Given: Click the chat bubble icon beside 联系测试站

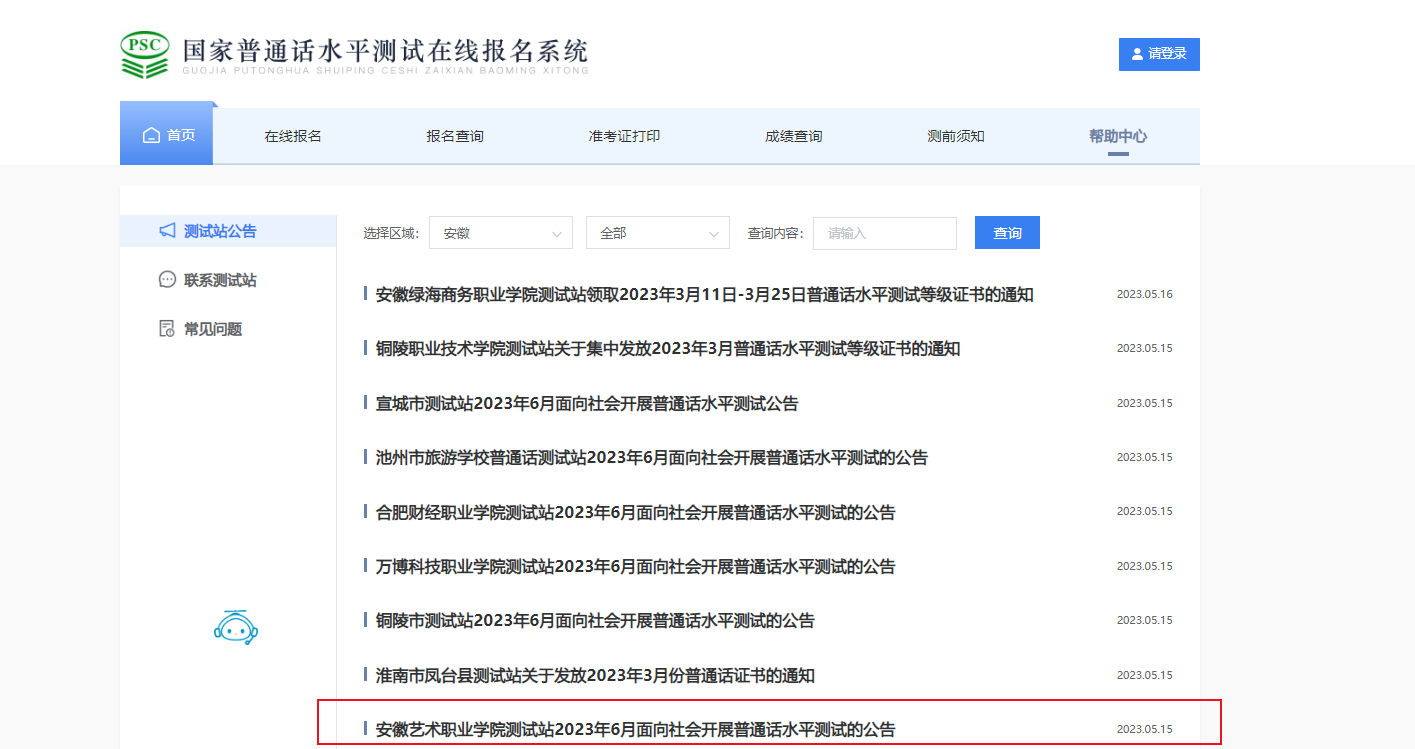Looking at the screenshot, I should point(167,280).
